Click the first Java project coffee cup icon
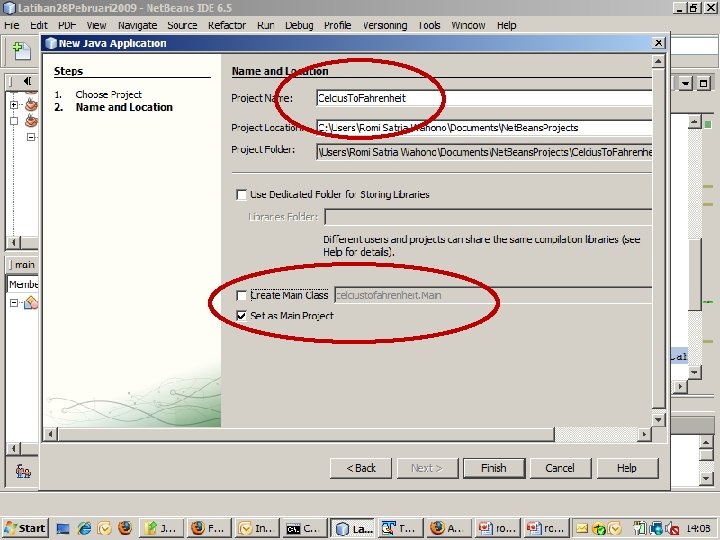Image resolution: width=720 pixels, height=540 pixels. pos(31,105)
